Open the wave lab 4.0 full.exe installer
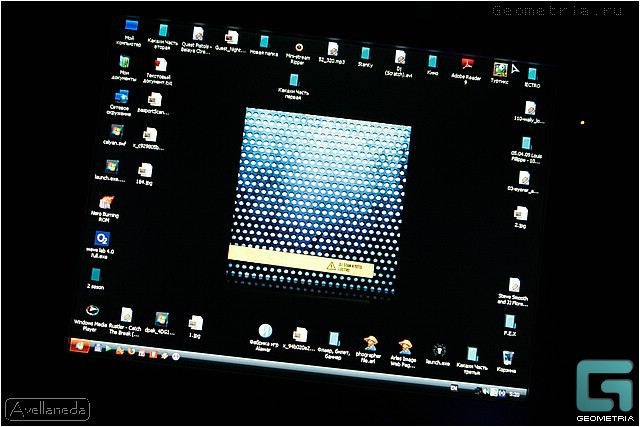Image resolution: width=640 pixels, height=427 pixels. coord(101,239)
